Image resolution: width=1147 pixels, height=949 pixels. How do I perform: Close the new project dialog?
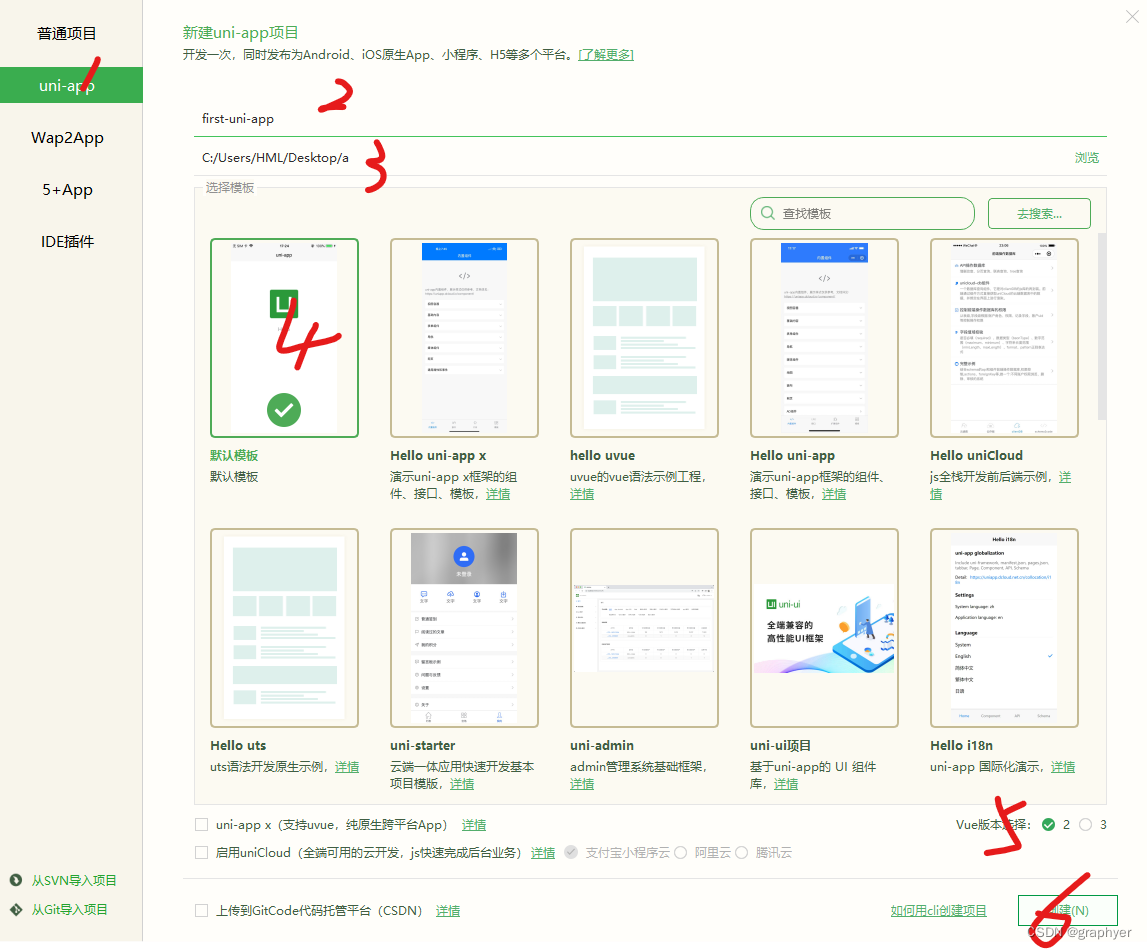coord(1132,16)
